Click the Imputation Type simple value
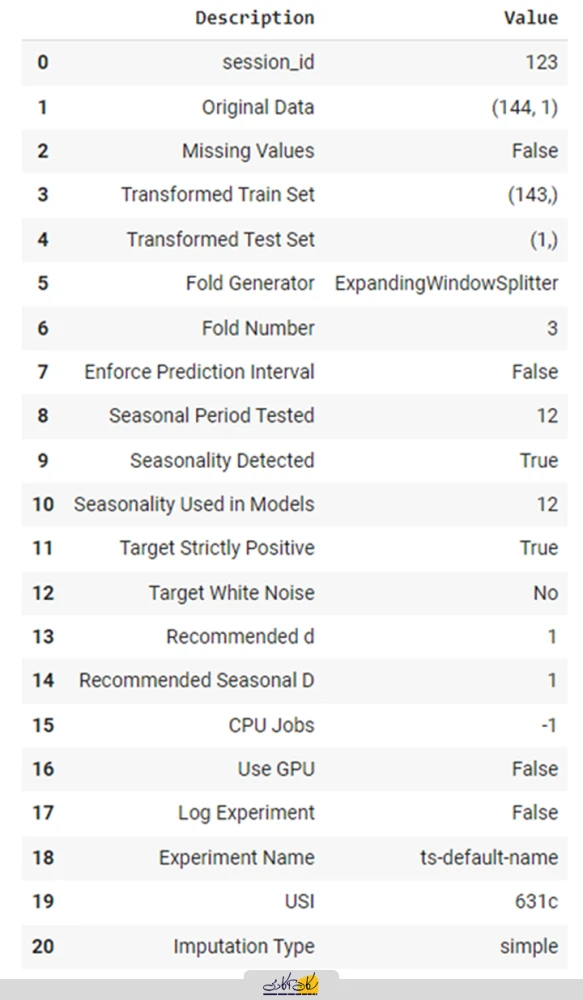583x1000 pixels. (x=529, y=946)
